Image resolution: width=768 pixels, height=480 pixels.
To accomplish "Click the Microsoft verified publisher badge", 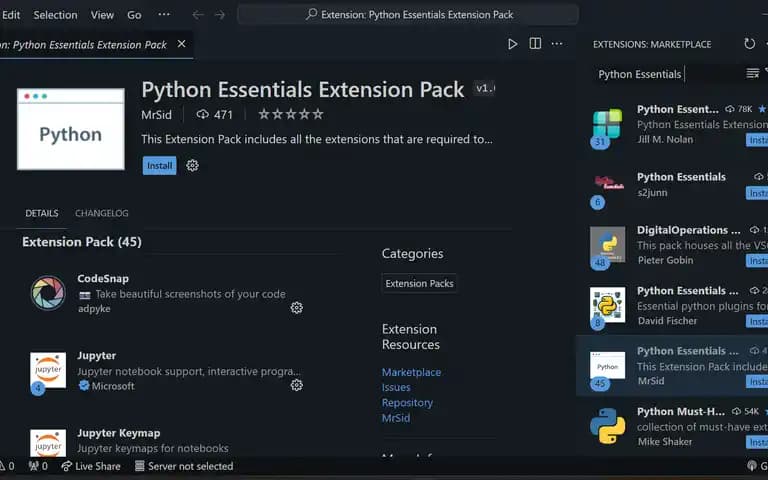I will [84, 385].
